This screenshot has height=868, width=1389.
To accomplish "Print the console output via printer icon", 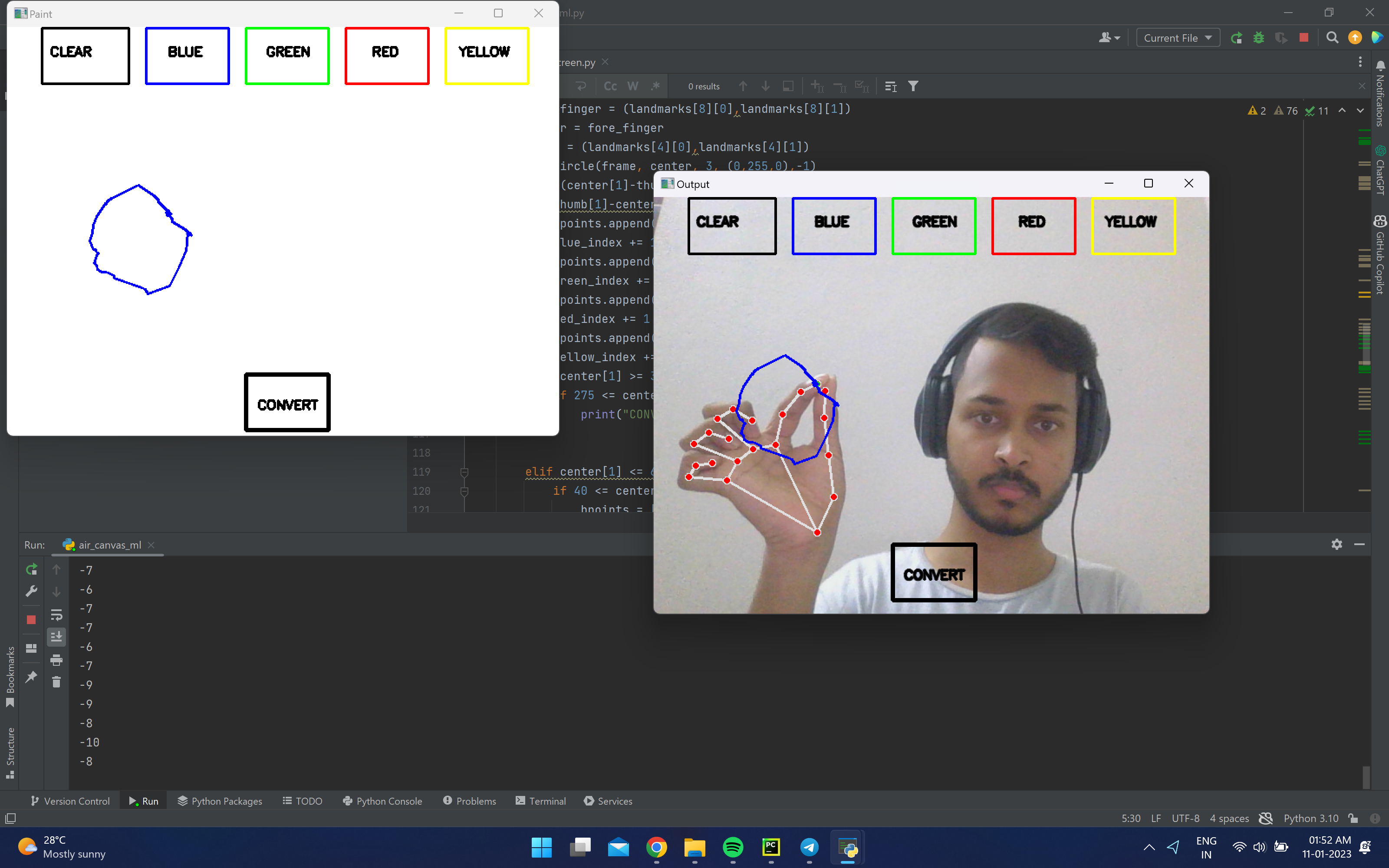I will click(x=56, y=660).
